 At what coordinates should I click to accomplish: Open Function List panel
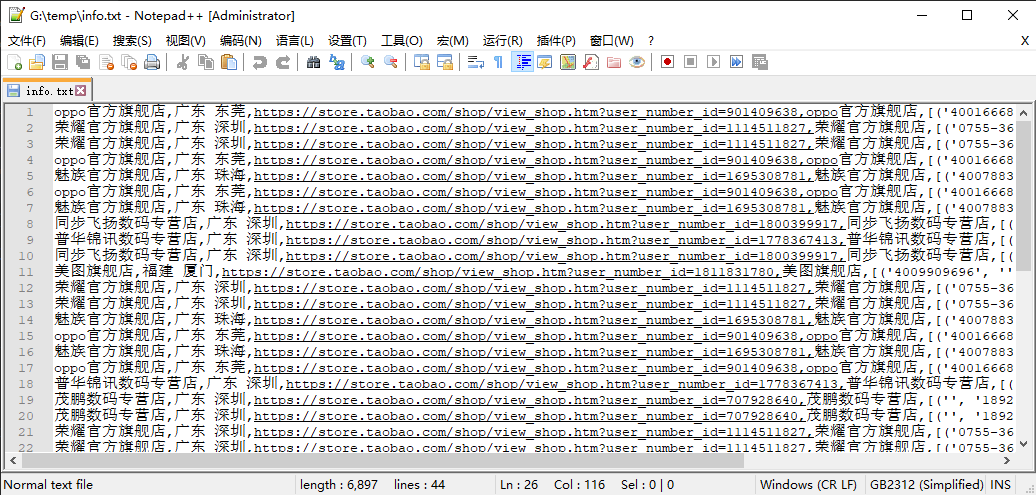click(x=591, y=62)
